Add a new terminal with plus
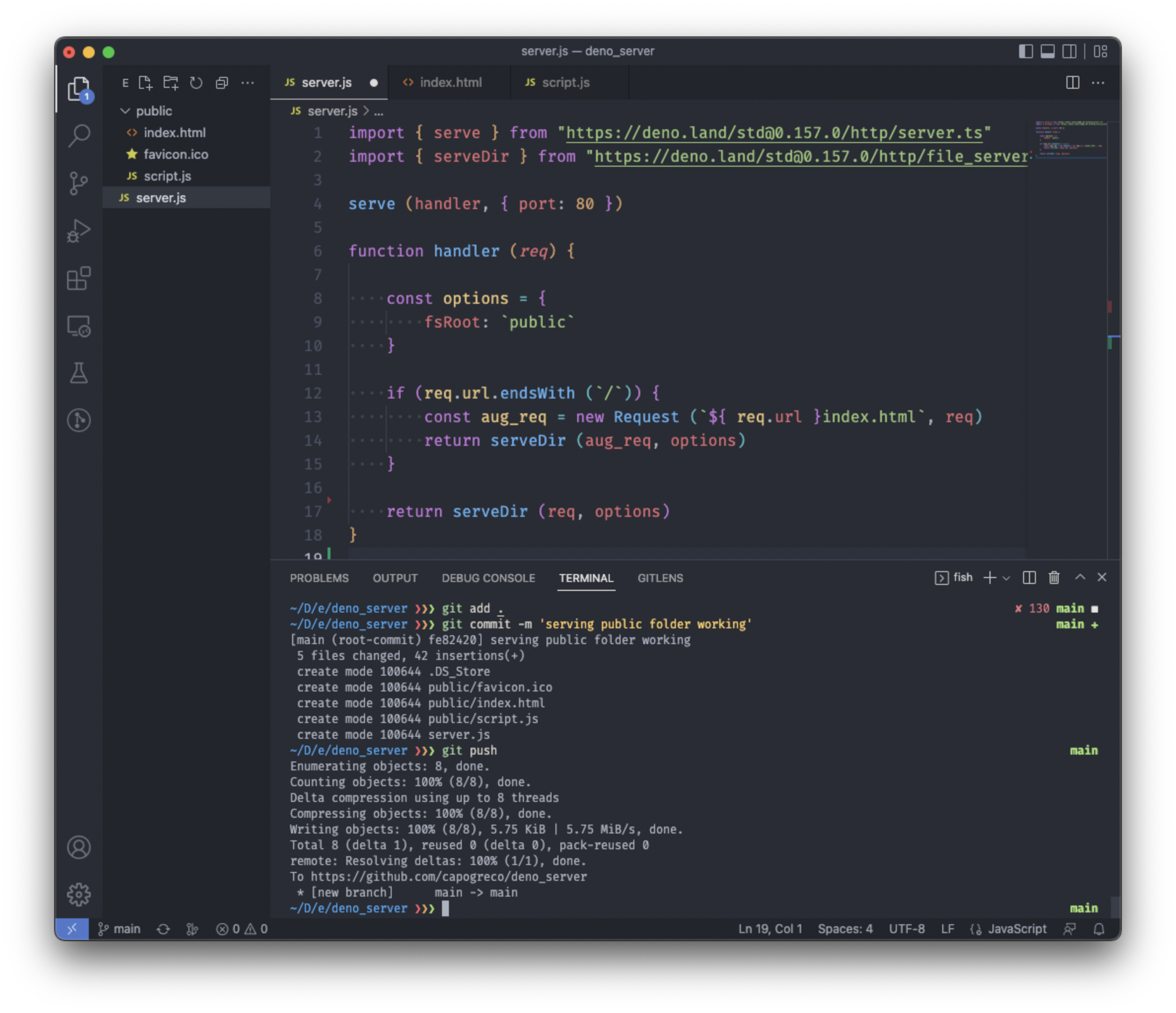The width and height of the screenshot is (1176, 1013). coord(990,578)
